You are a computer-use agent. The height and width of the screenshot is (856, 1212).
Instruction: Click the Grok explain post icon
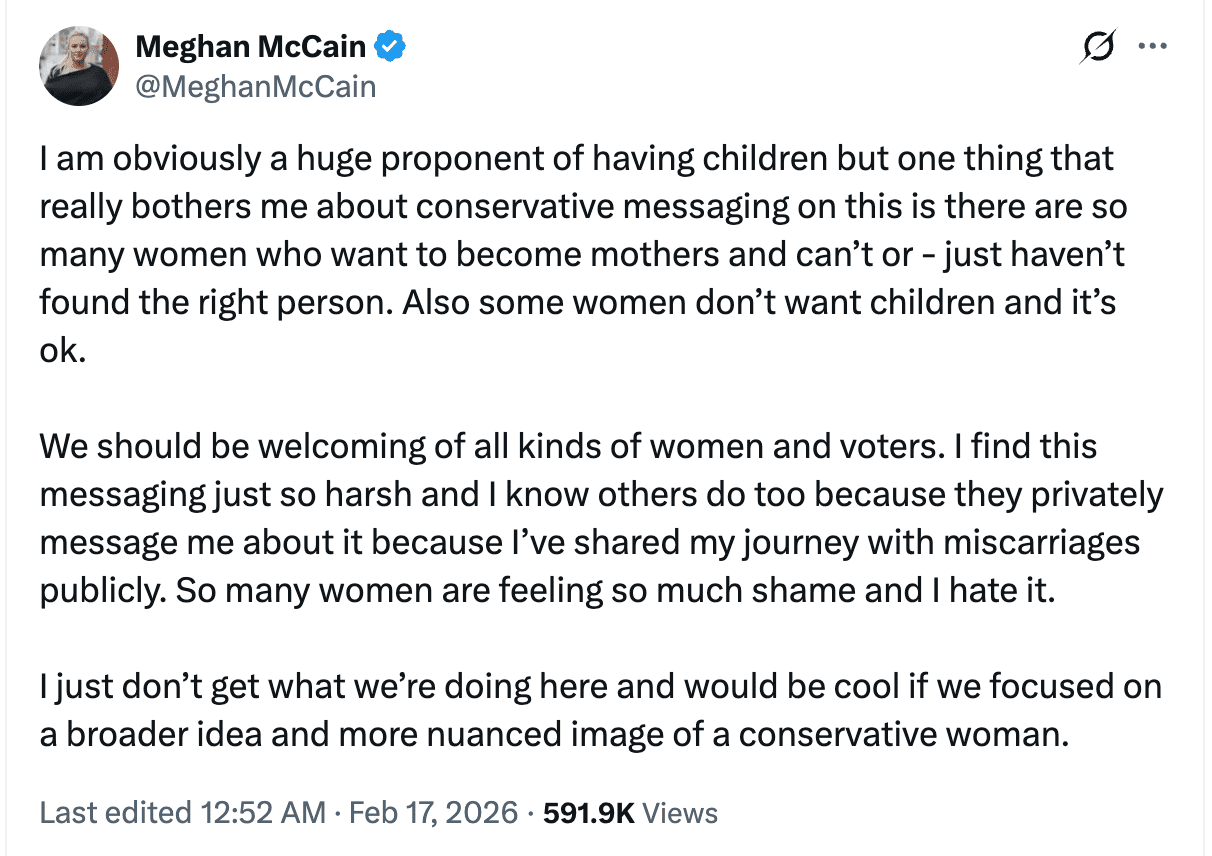tap(1097, 47)
